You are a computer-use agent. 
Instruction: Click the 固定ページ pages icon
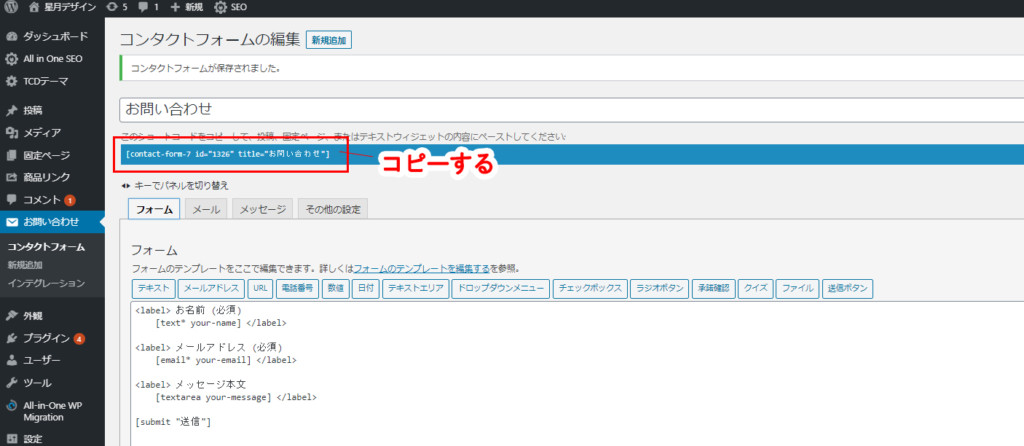pyautogui.click(x=11, y=155)
